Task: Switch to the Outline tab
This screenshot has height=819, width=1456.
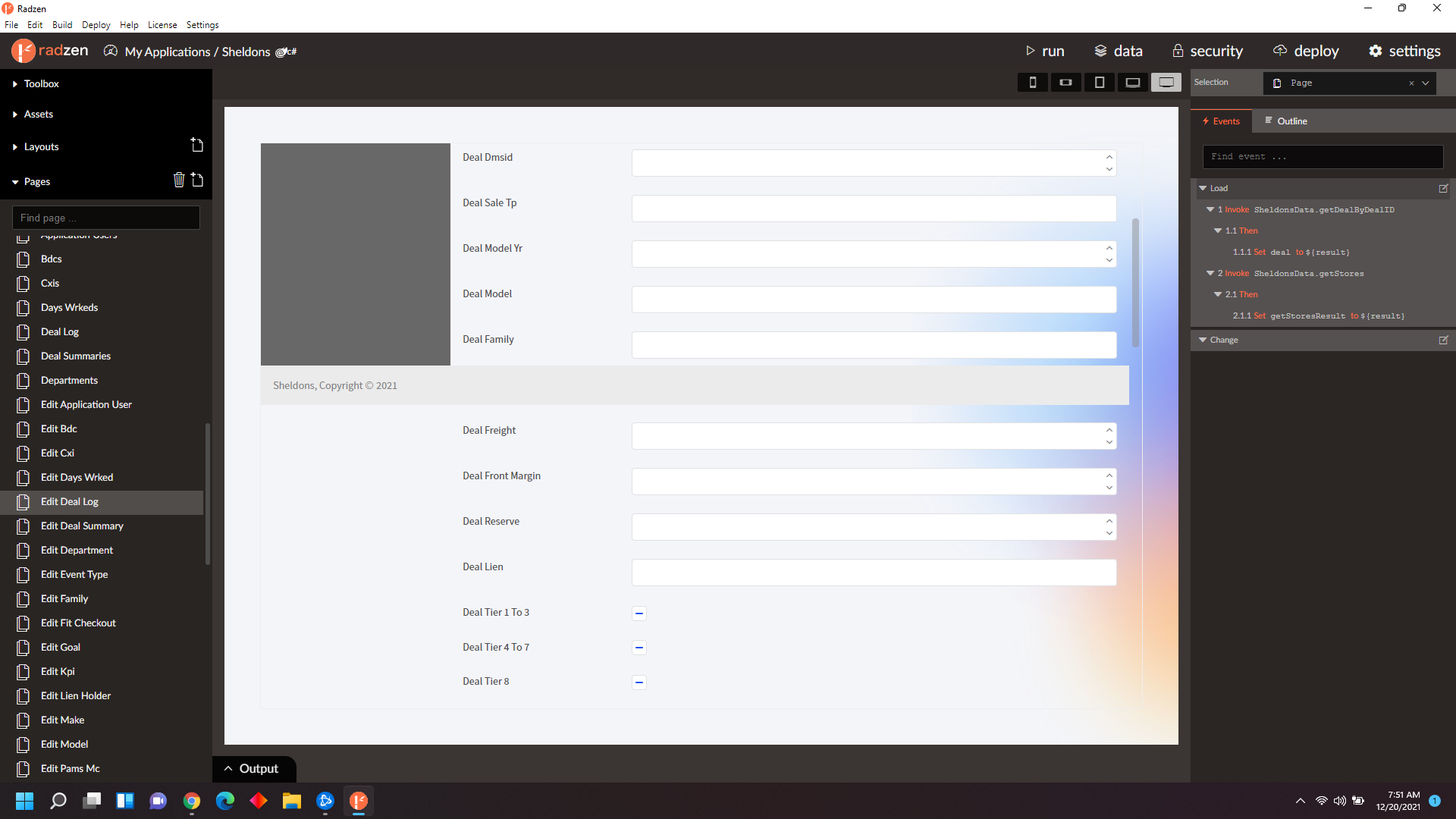Action: (1285, 121)
